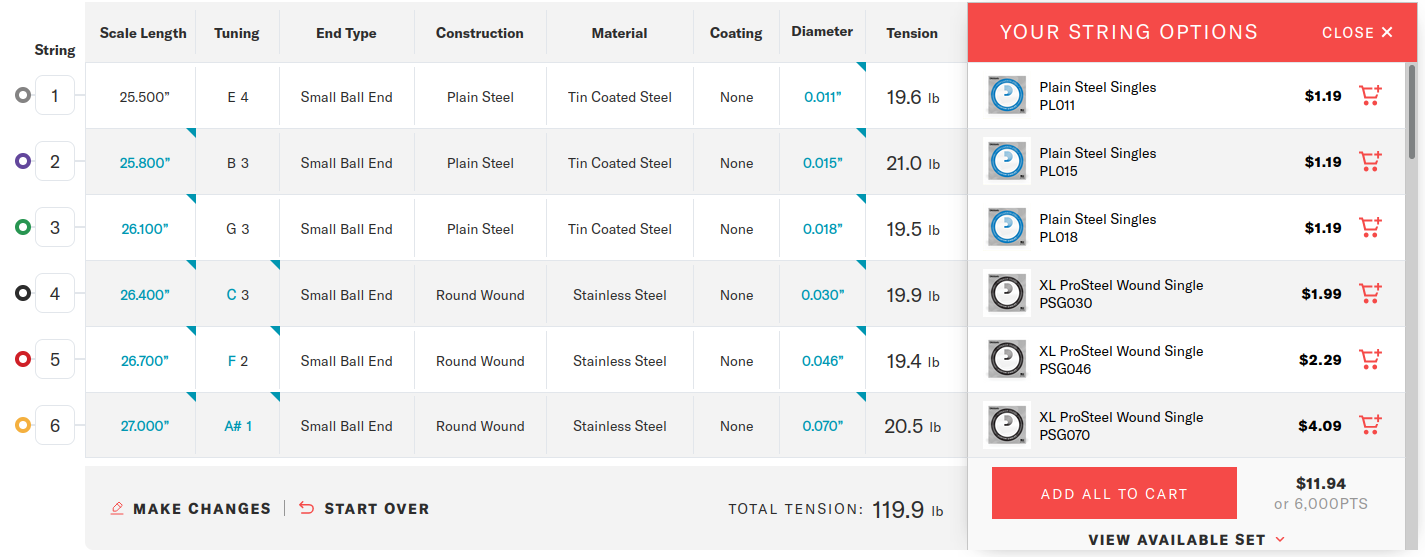Add PSG070 ProSteel Wound string to cart
Viewport: 1425px width, 557px height.
tap(1369, 426)
